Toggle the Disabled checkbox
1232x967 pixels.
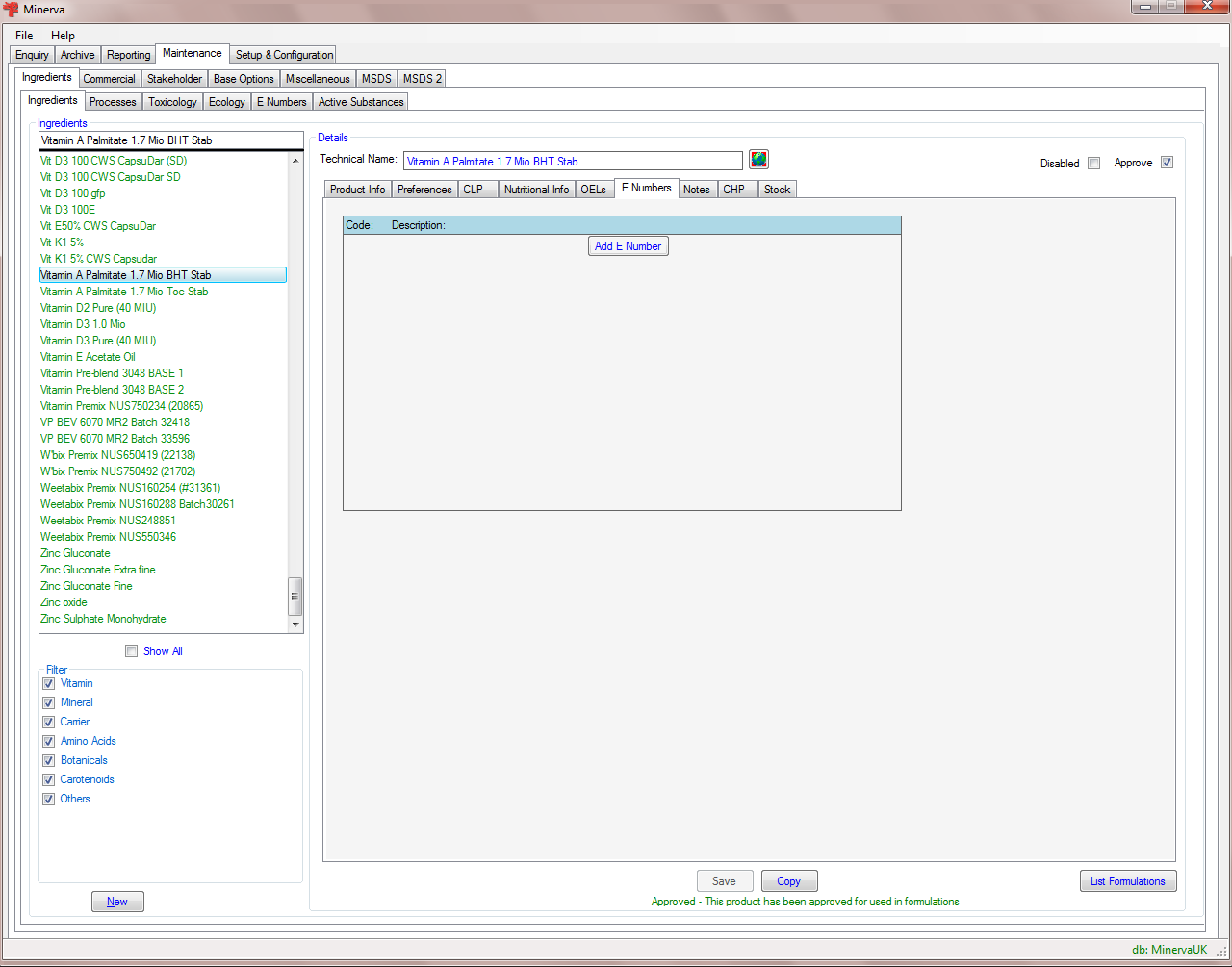pyautogui.click(x=1093, y=163)
